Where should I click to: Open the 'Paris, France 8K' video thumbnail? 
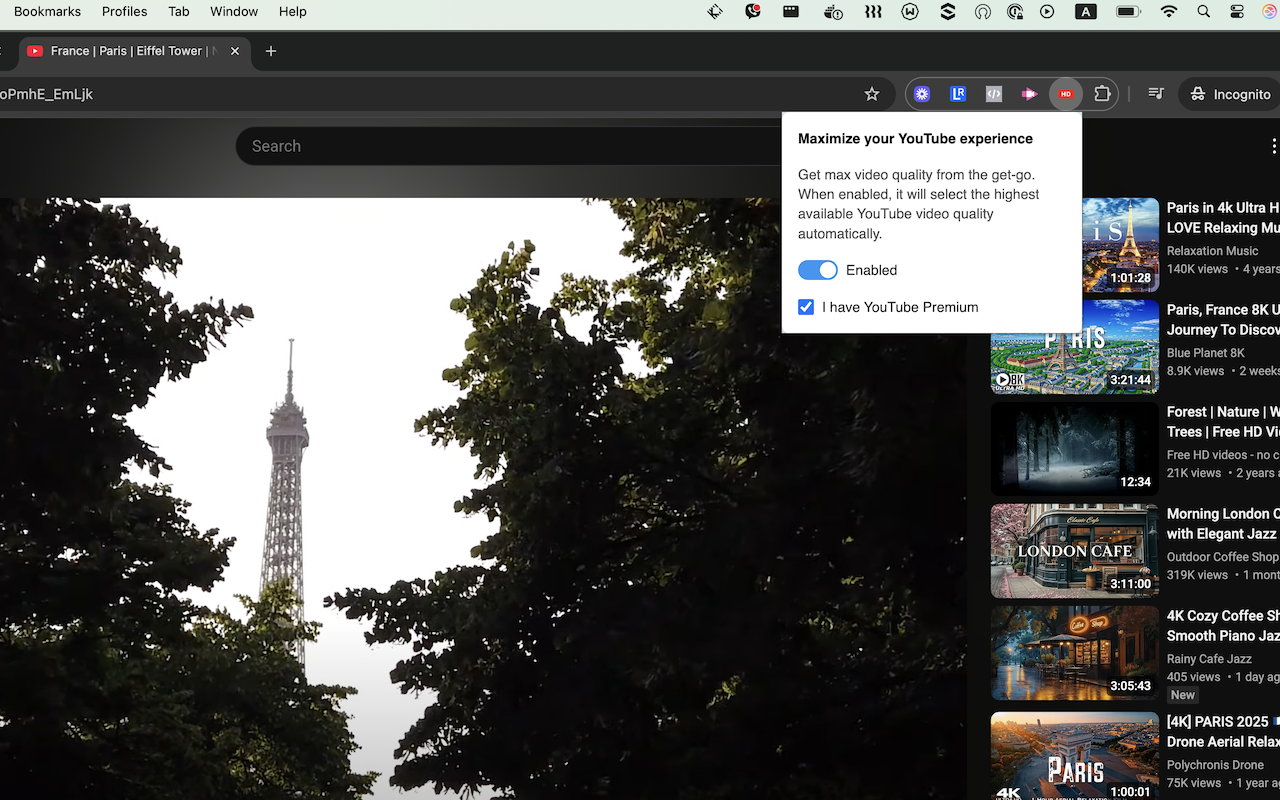click(1074, 346)
